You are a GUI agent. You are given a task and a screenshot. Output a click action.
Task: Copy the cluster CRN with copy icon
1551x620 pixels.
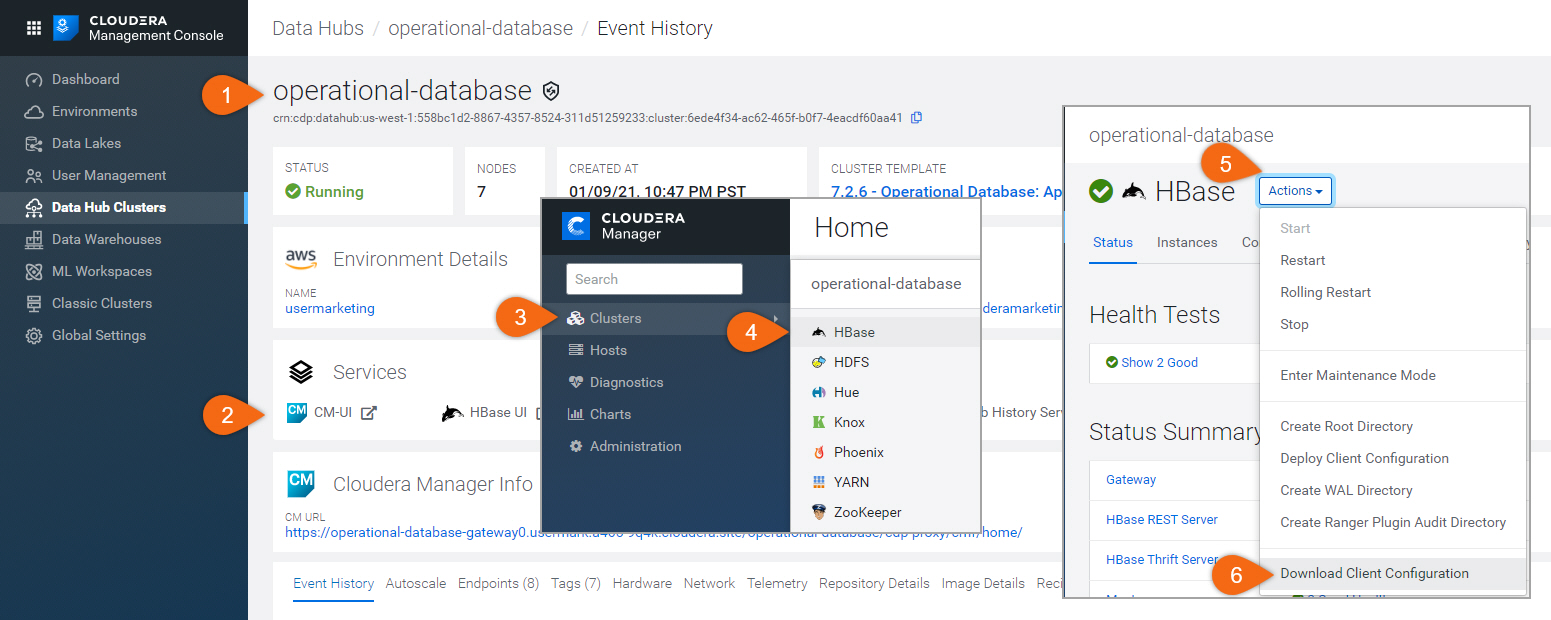tap(917, 117)
